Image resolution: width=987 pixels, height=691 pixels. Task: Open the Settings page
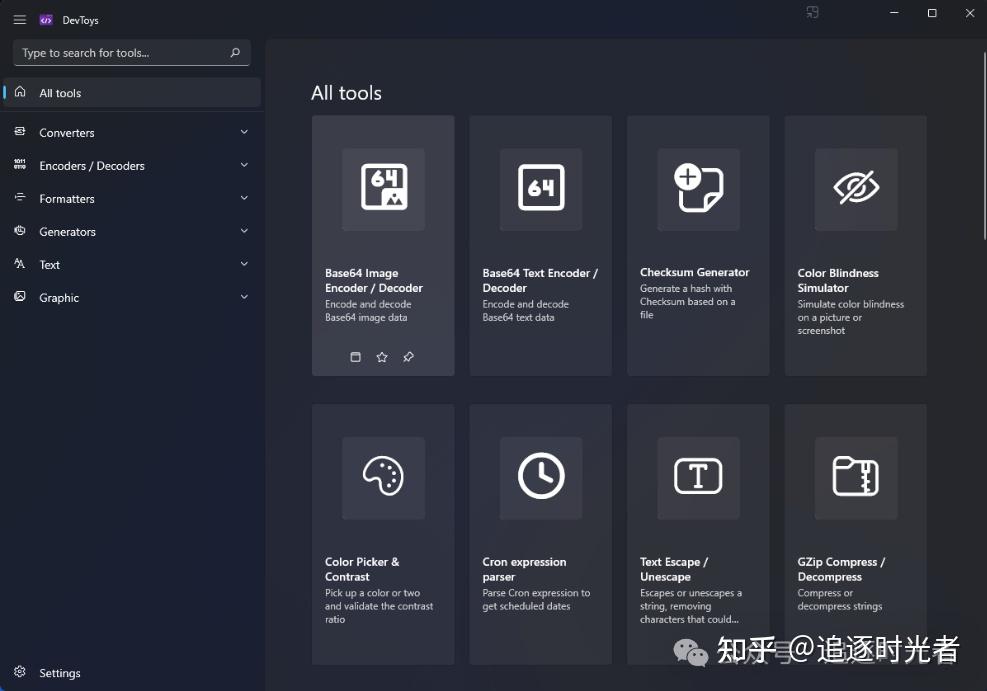coord(60,672)
